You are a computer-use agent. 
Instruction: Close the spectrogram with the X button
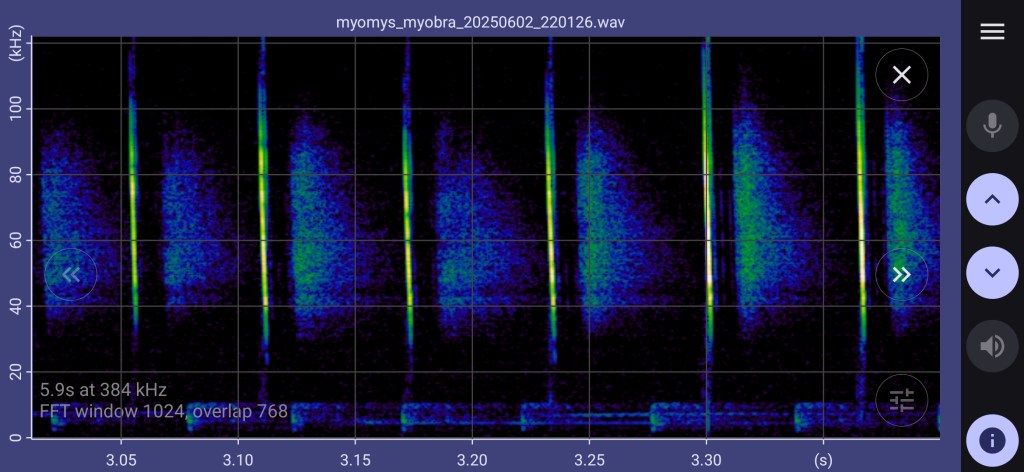[901, 75]
